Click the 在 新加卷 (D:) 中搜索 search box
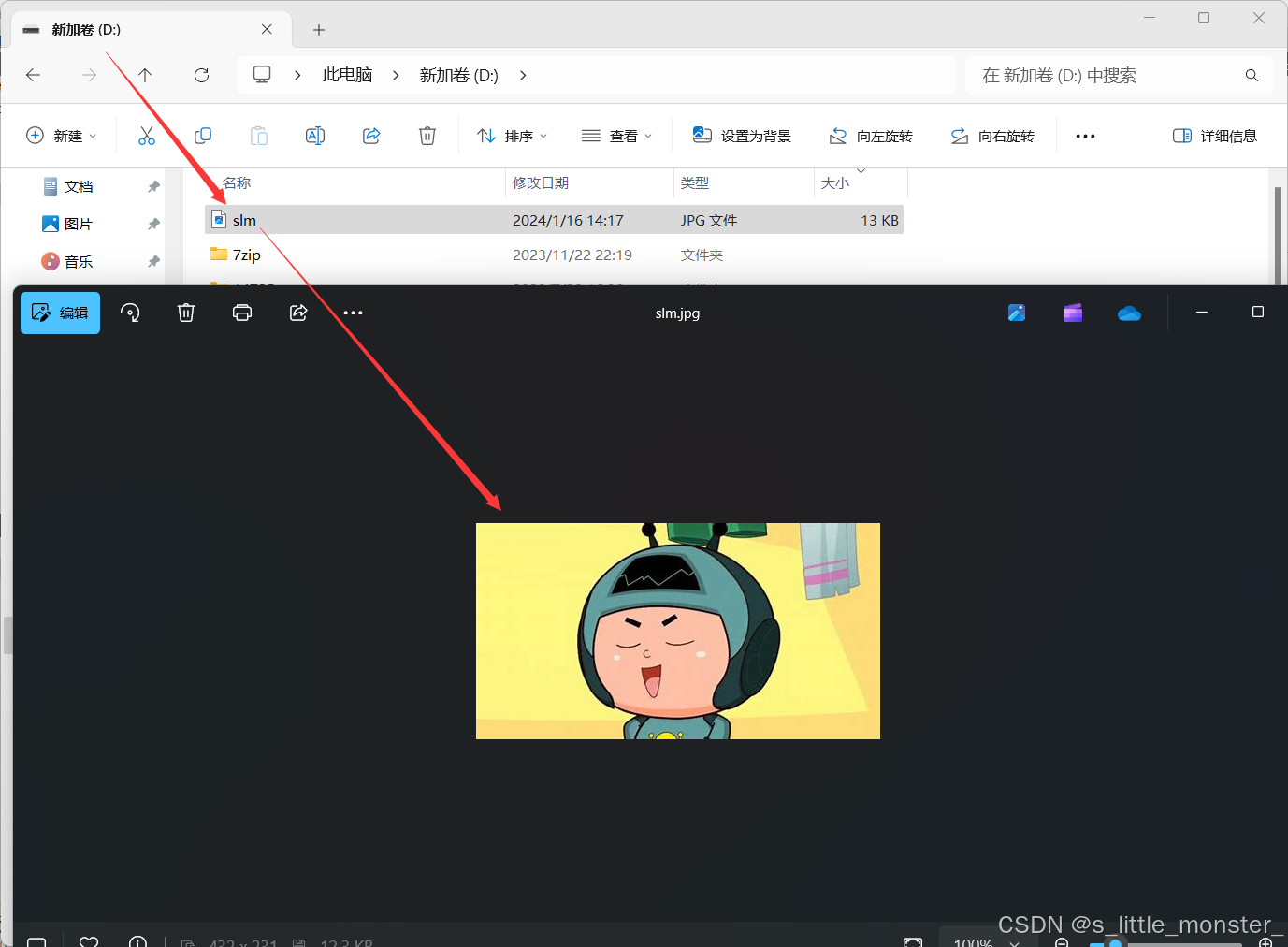The height and width of the screenshot is (947, 1288). 1119,75
